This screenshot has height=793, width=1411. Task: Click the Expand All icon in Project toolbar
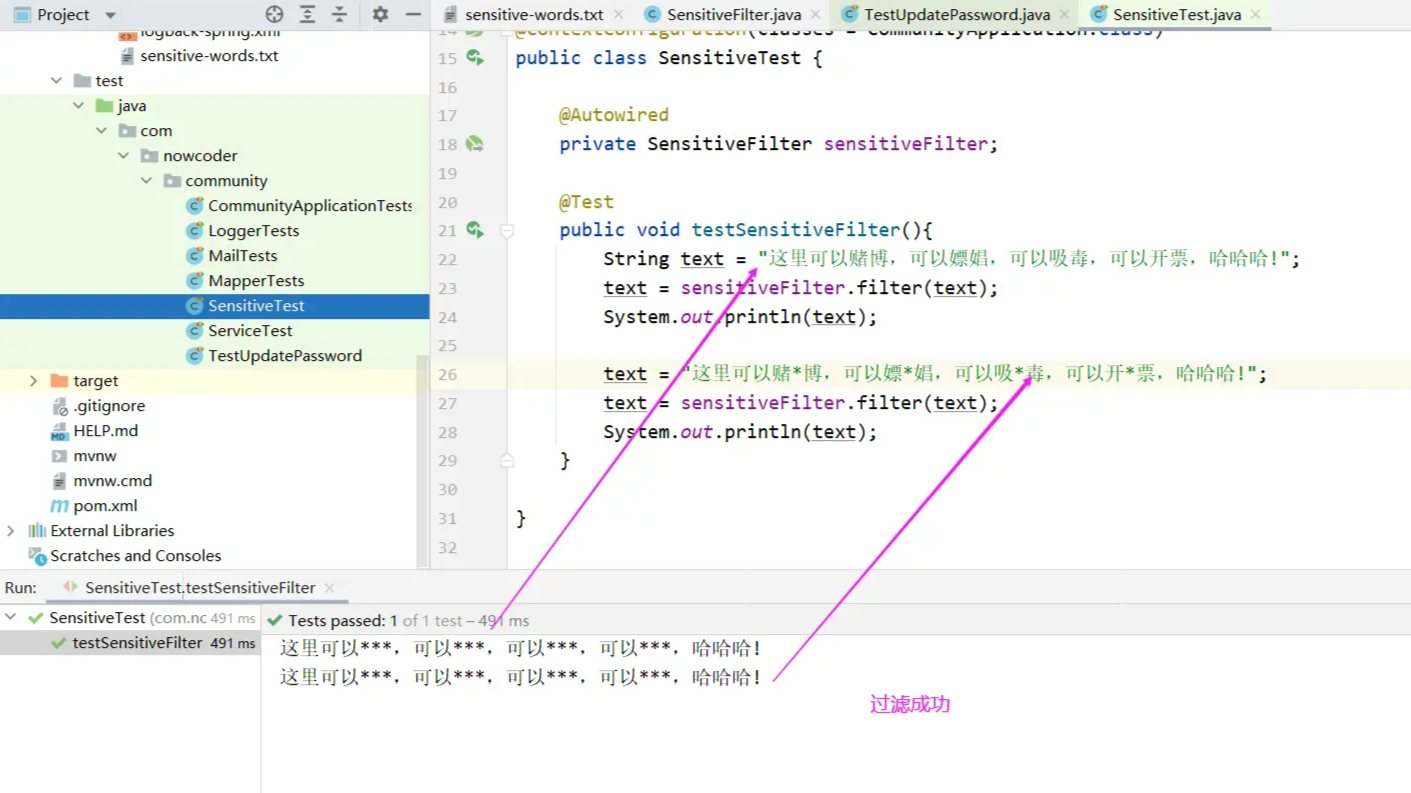[x=306, y=15]
